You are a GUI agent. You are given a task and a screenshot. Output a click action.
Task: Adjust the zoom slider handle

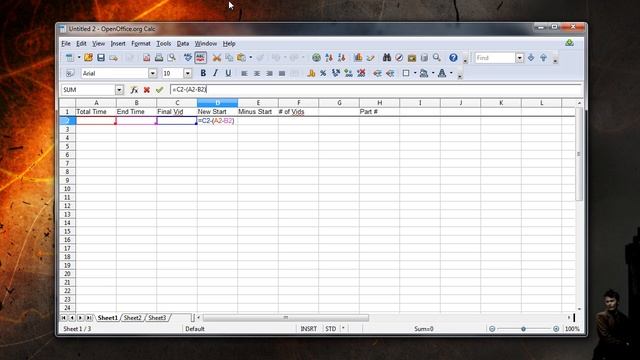tap(523, 329)
